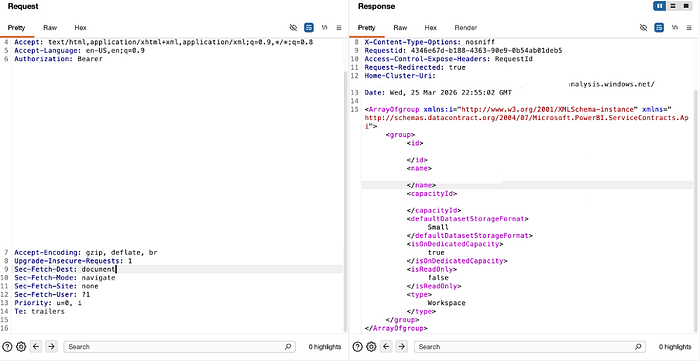The image size is (700, 361).
Task: Click the value Workspace in response
Action: tap(446, 303)
